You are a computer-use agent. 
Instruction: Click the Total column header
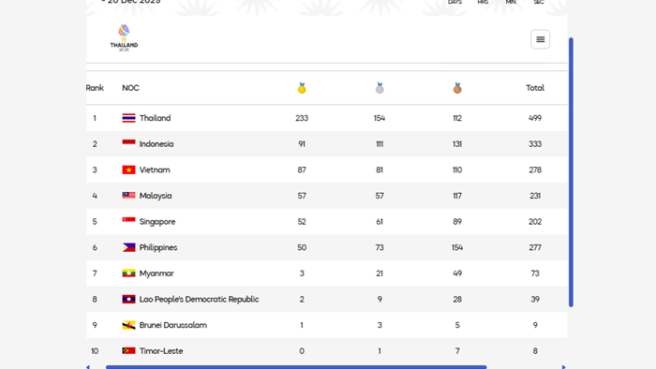click(535, 88)
